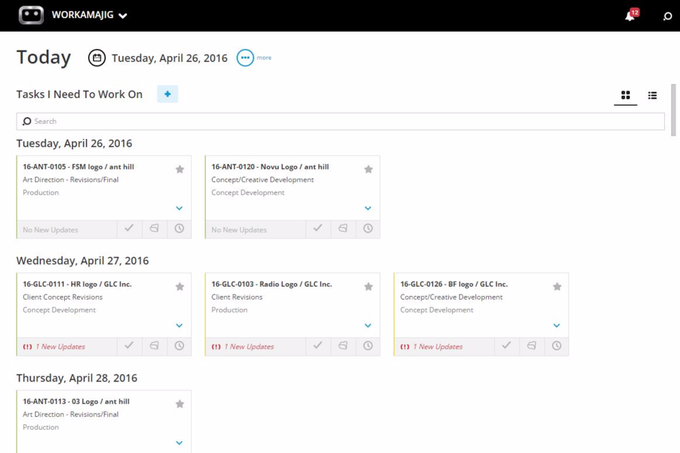Open the search magnifier in top bar

coord(667,16)
